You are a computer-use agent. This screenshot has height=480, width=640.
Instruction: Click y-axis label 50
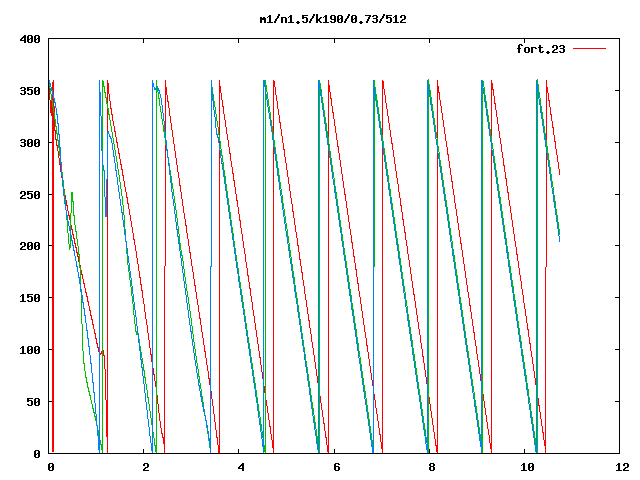[x=33, y=402]
